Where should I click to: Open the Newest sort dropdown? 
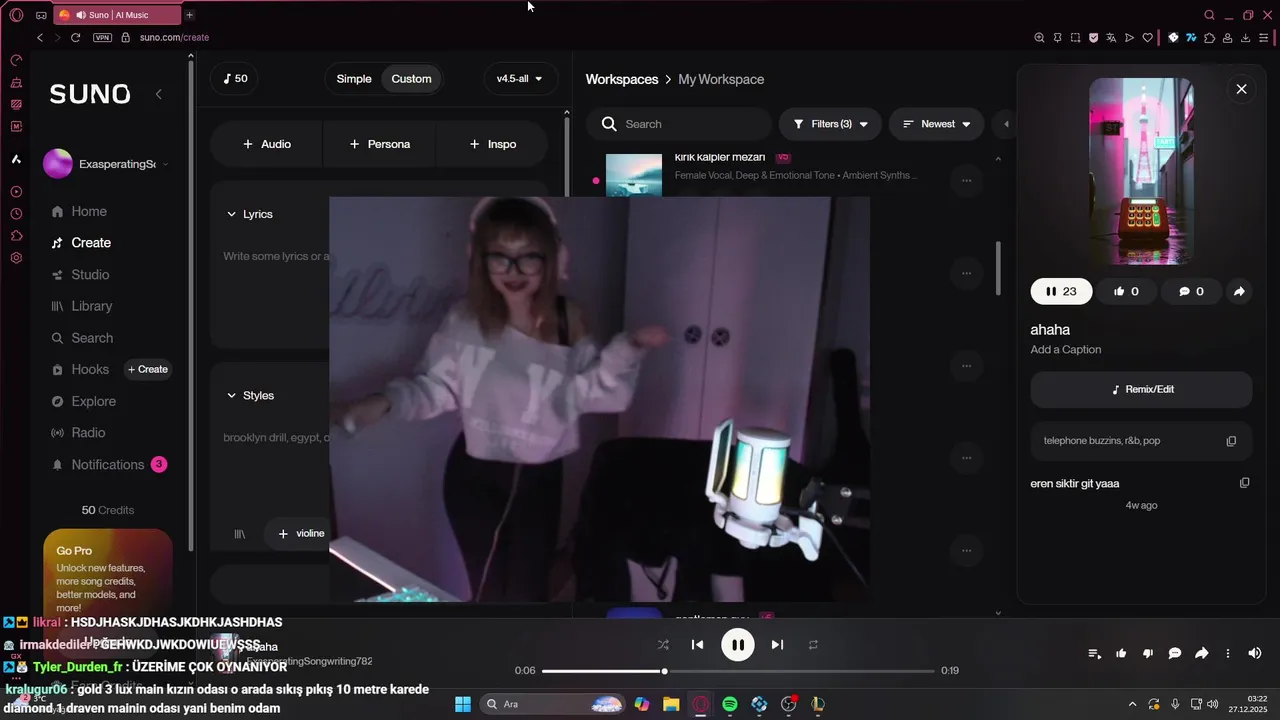[x=936, y=124]
